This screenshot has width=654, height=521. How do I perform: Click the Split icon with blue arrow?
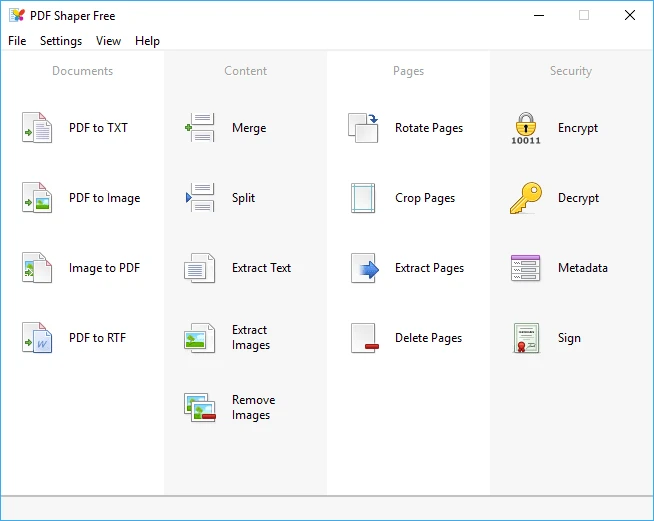(200, 198)
